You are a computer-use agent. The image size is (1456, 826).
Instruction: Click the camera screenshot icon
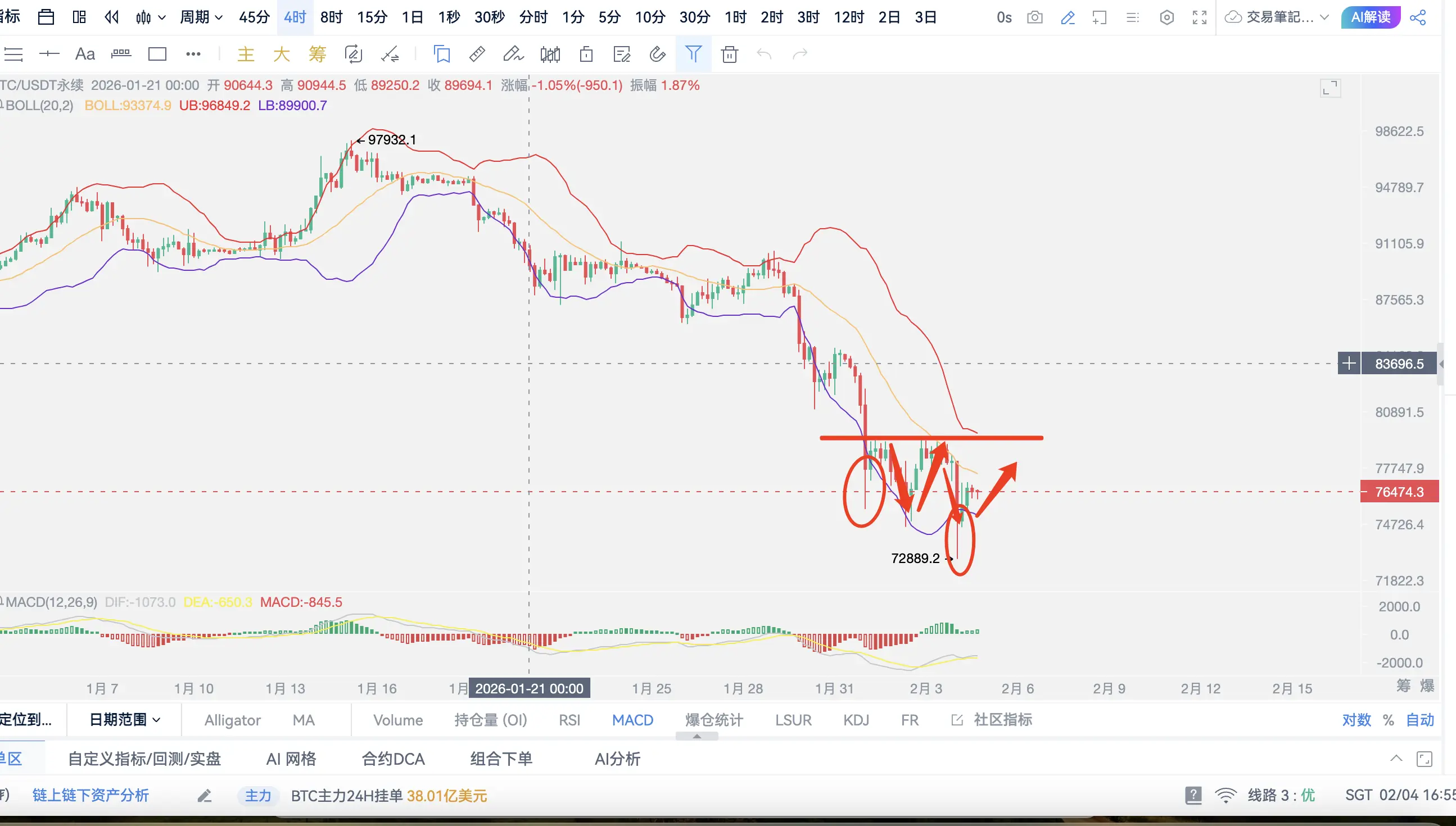click(x=1034, y=17)
